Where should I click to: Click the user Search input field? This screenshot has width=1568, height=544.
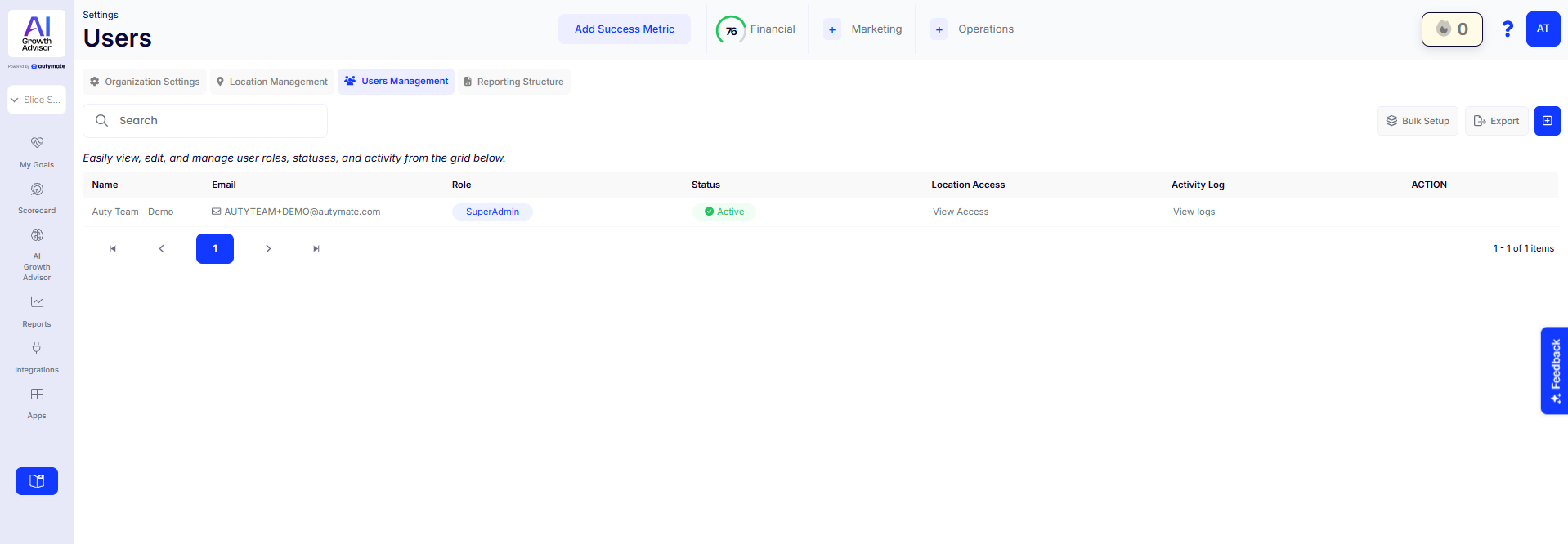tap(217, 121)
